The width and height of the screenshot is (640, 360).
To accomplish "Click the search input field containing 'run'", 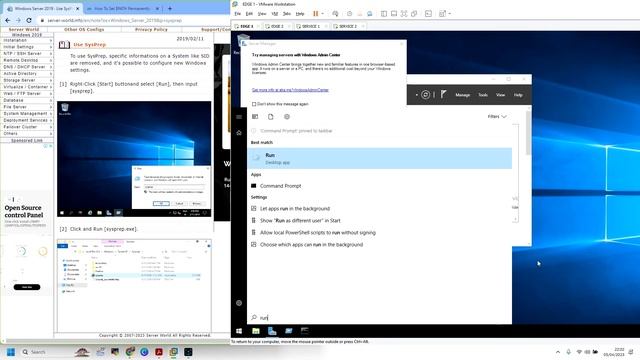I will pos(380,318).
